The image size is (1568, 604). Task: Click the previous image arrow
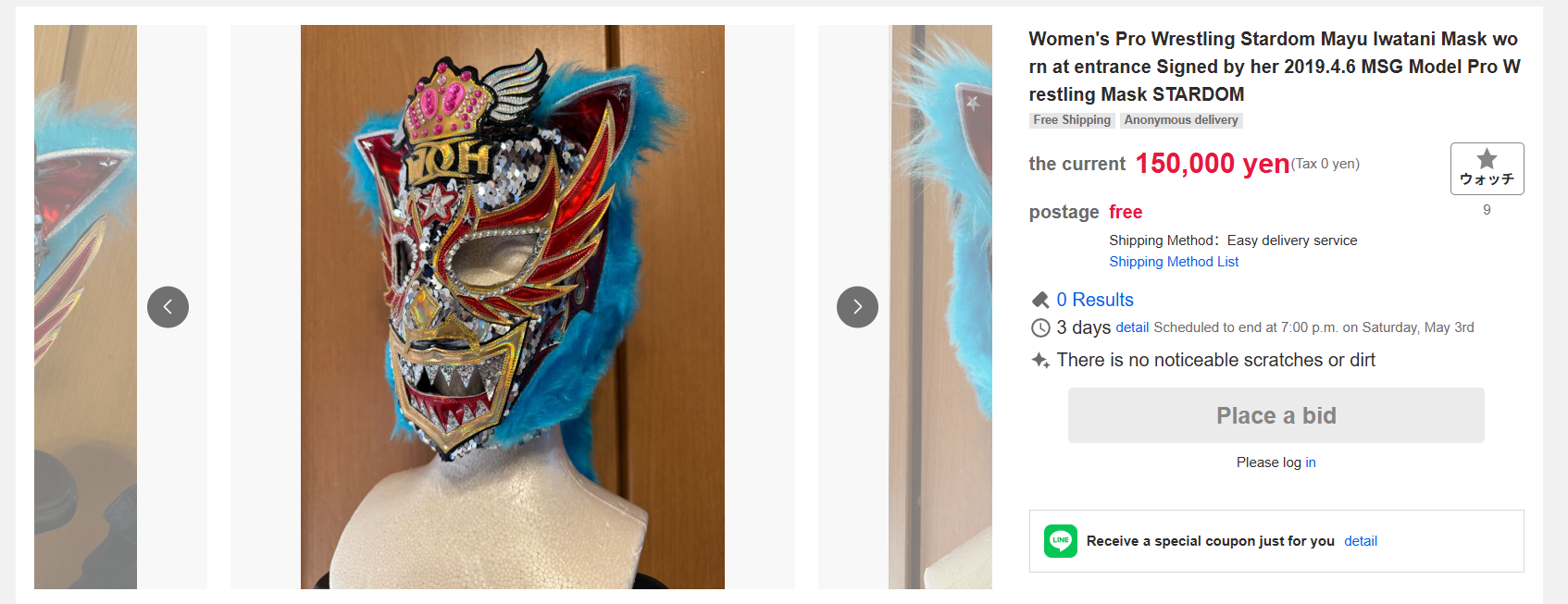pyautogui.click(x=168, y=307)
